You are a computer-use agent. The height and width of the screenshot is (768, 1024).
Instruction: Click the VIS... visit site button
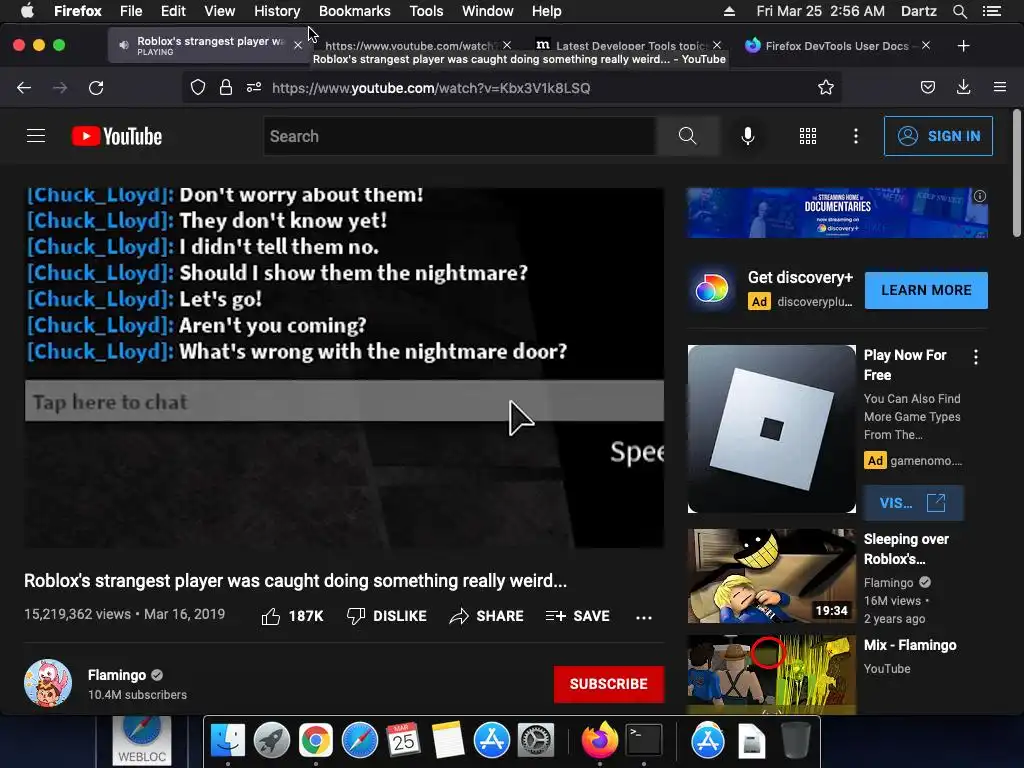click(912, 503)
